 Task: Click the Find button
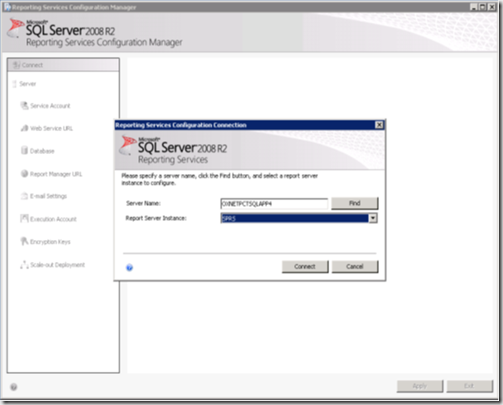tap(355, 203)
